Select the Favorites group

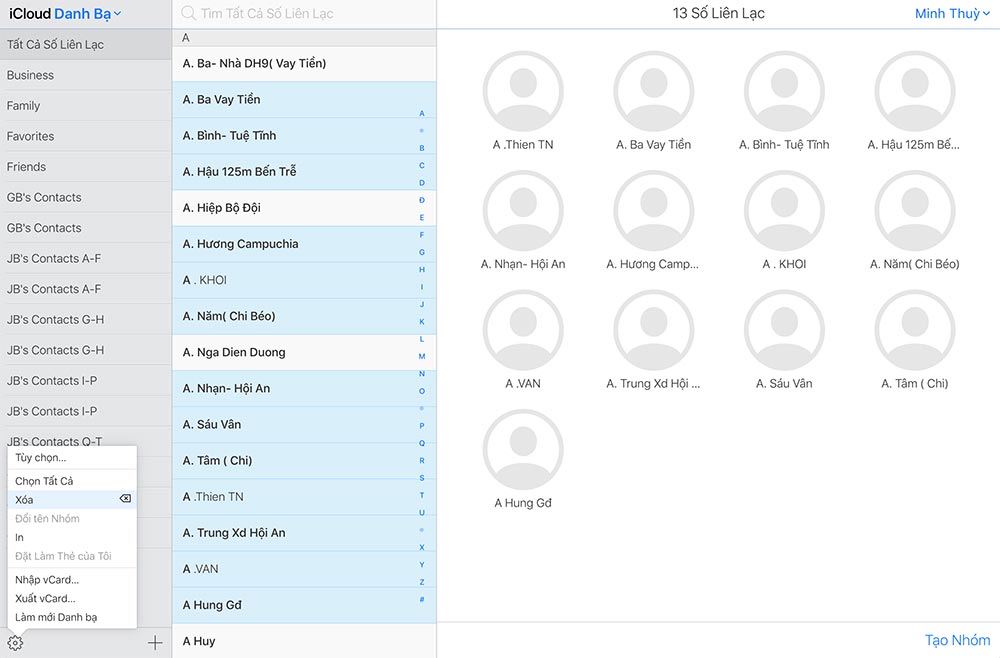pos(86,136)
